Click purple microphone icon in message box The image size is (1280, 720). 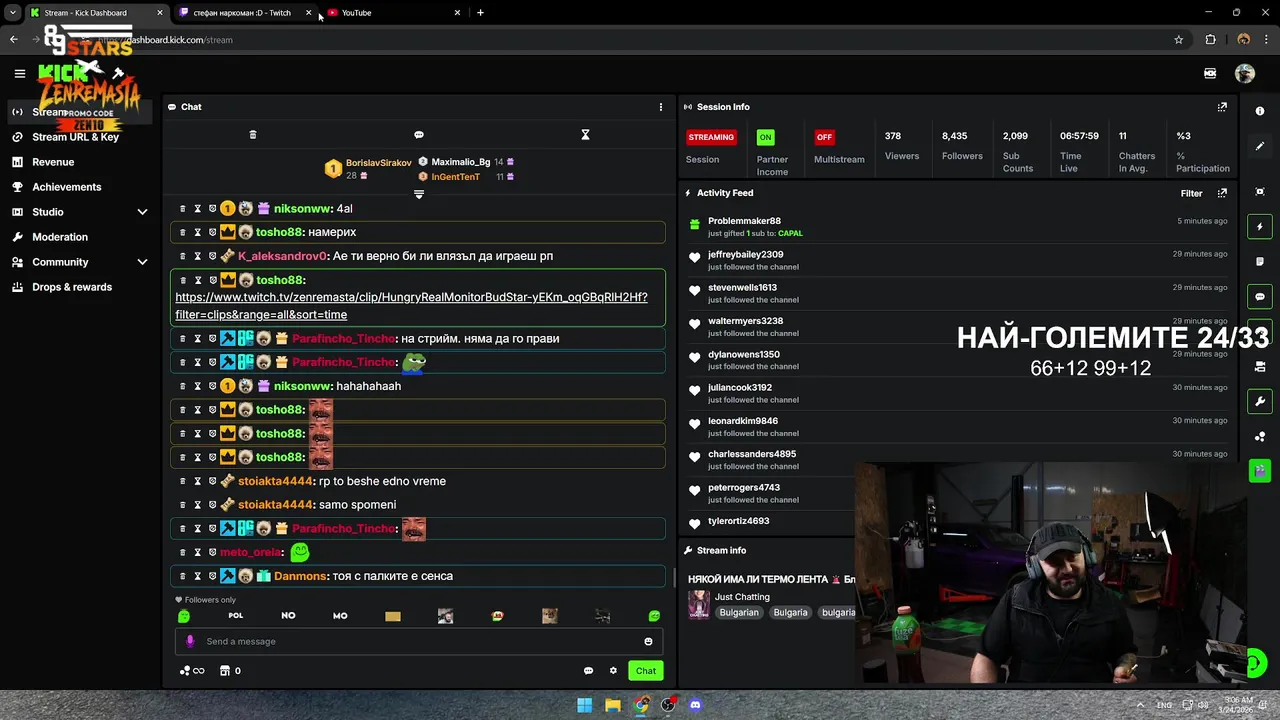190,642
